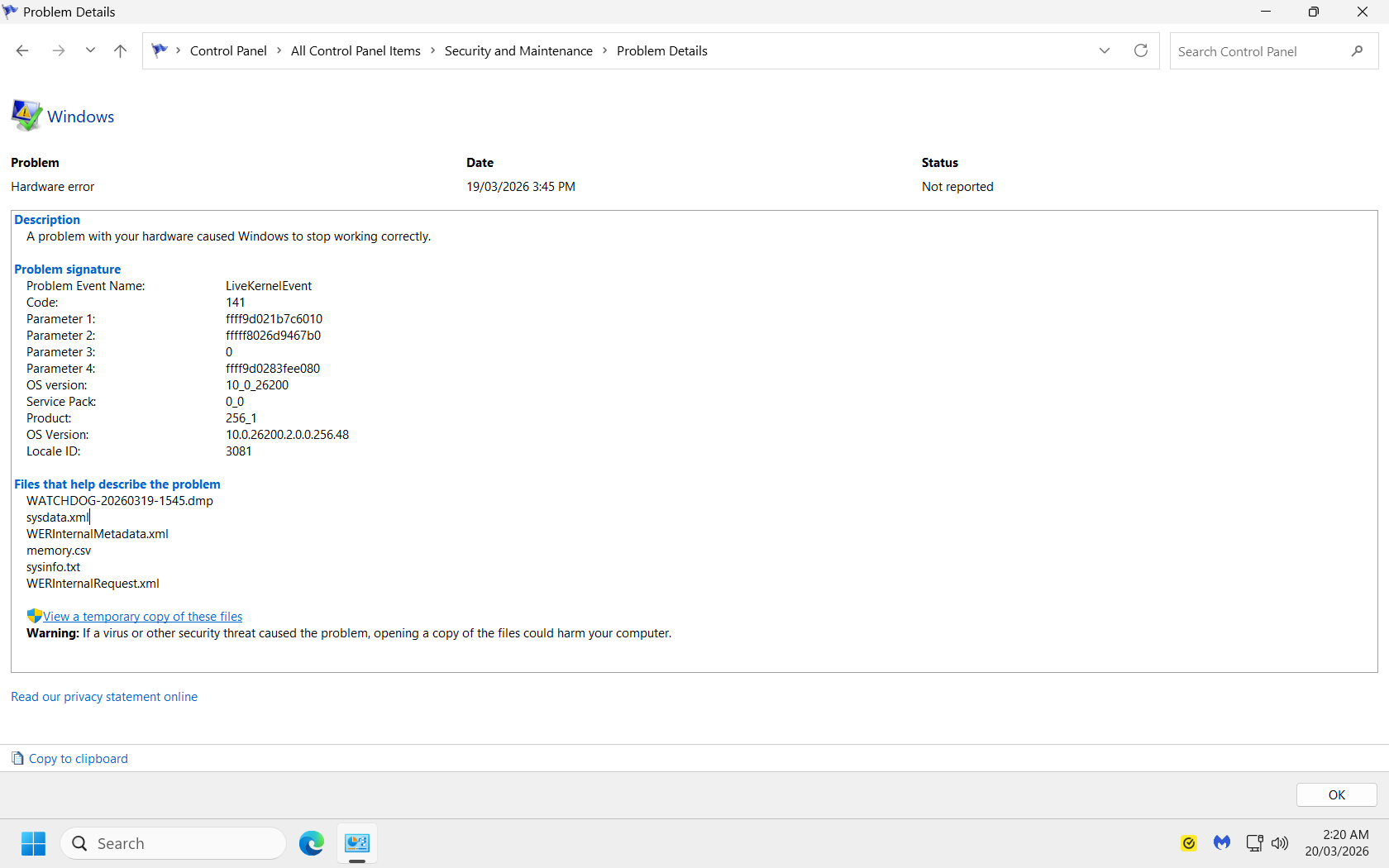Click the Problem signature heading

click(x=68, y=269)
